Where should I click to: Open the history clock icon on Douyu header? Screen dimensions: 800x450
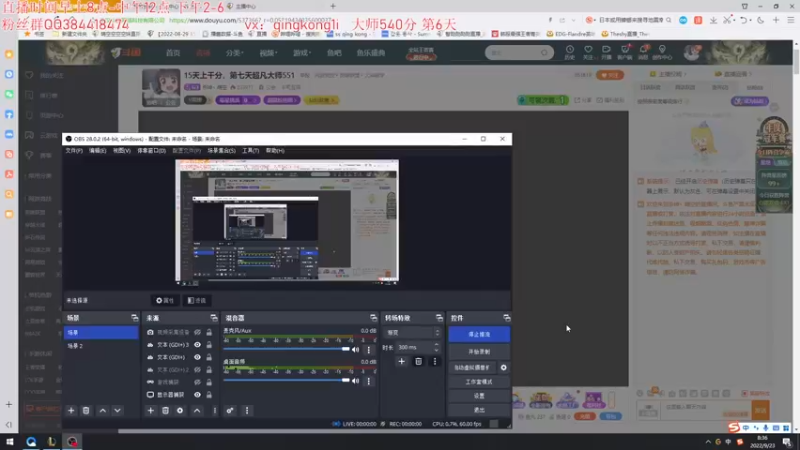(569, 52)
